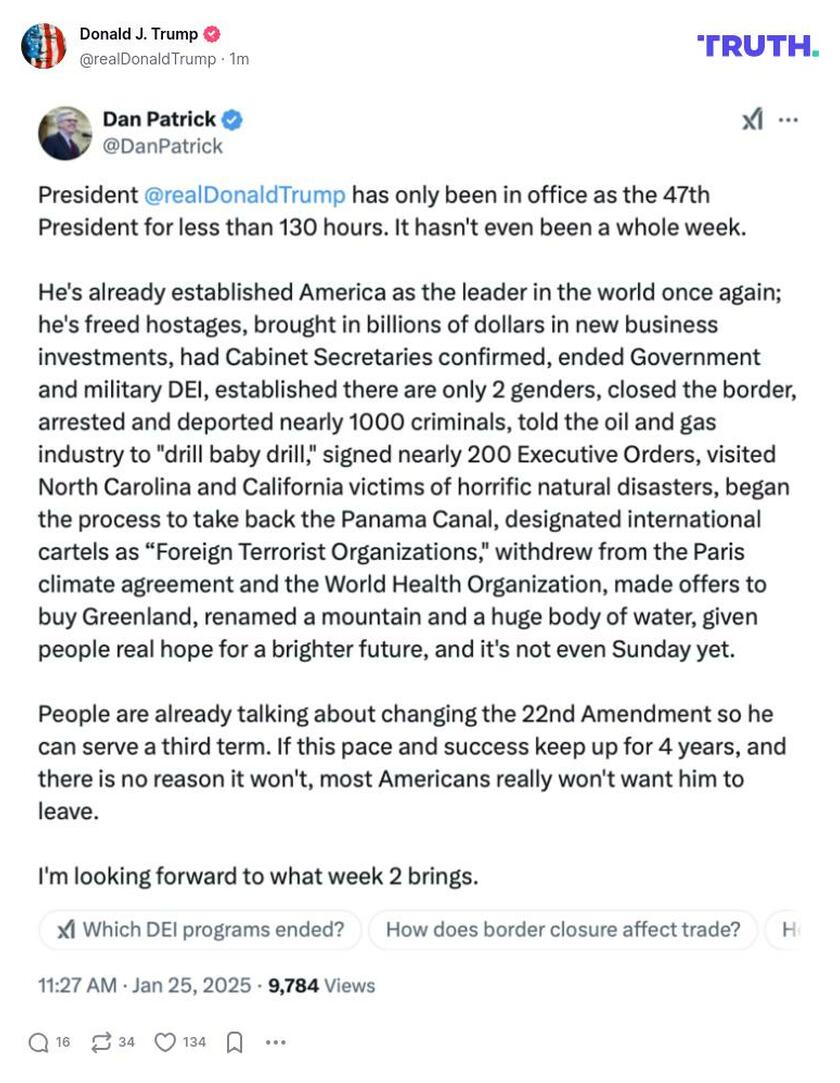The height and width of the screenshot is (1083, 840).
Task: Click the reply speech bubble icon
Action: click(38, 1042)
